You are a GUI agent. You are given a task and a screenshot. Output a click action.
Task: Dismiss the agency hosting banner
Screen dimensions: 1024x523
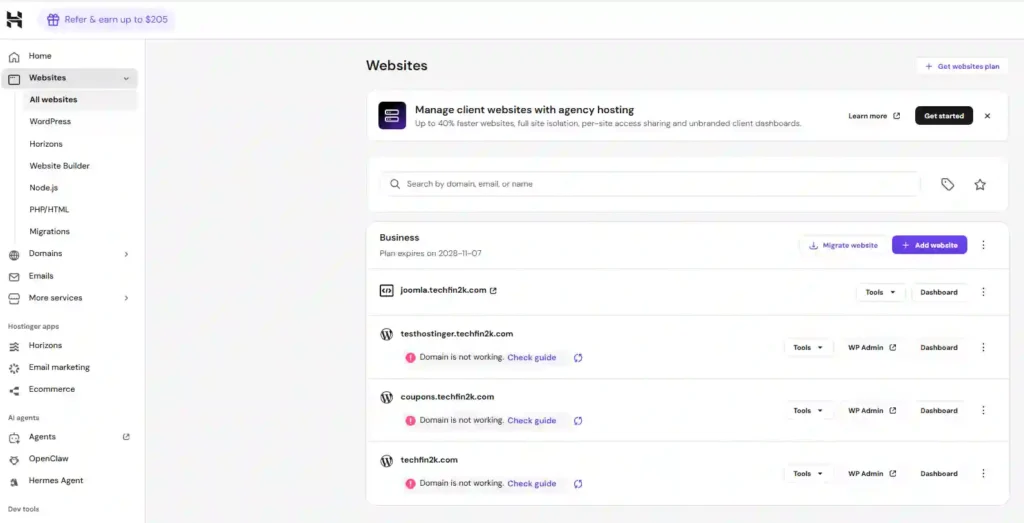coord(987,116)
